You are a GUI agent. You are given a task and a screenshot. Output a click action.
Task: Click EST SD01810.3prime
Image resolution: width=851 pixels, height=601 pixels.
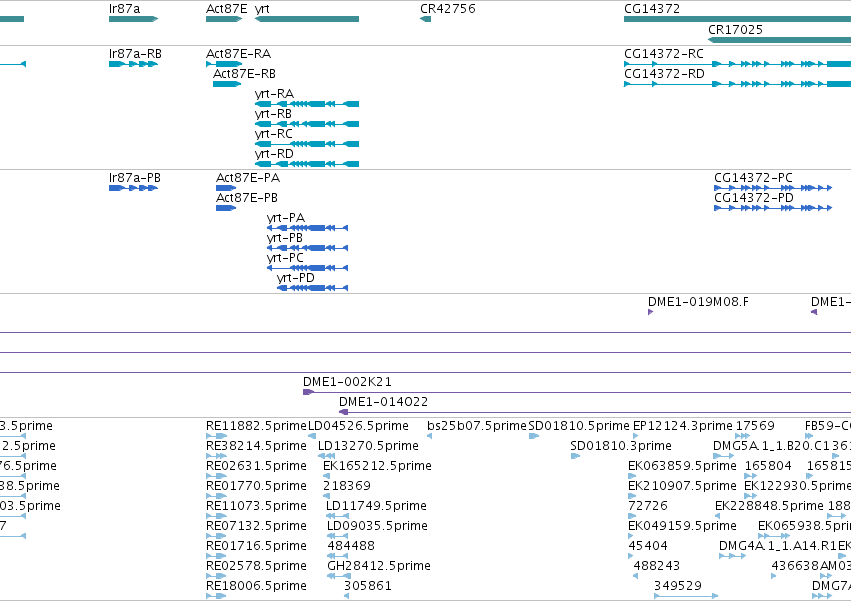575,456
